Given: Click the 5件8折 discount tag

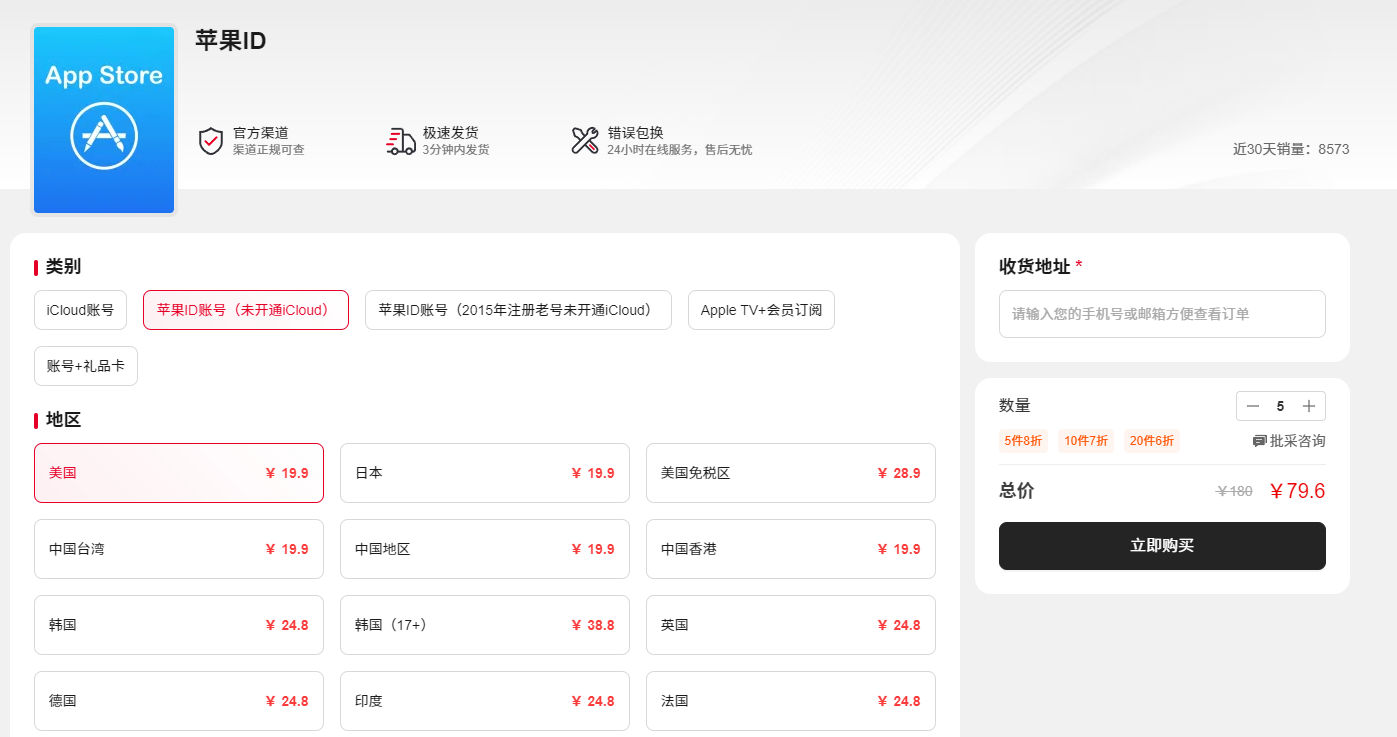Looking at the screenshot, I should click(1023, 441).
